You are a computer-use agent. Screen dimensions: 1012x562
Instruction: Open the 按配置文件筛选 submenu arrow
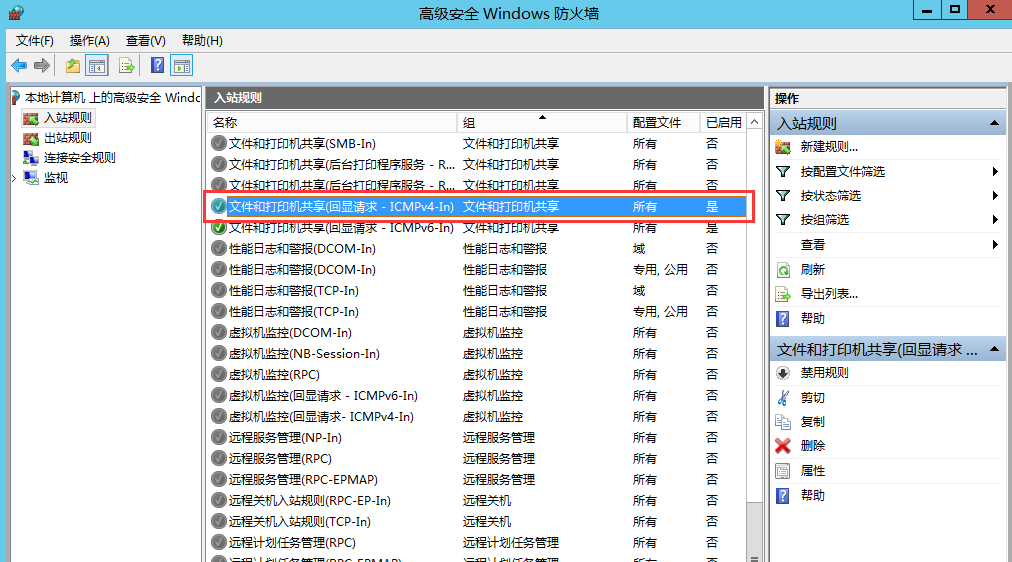point(995,172)
